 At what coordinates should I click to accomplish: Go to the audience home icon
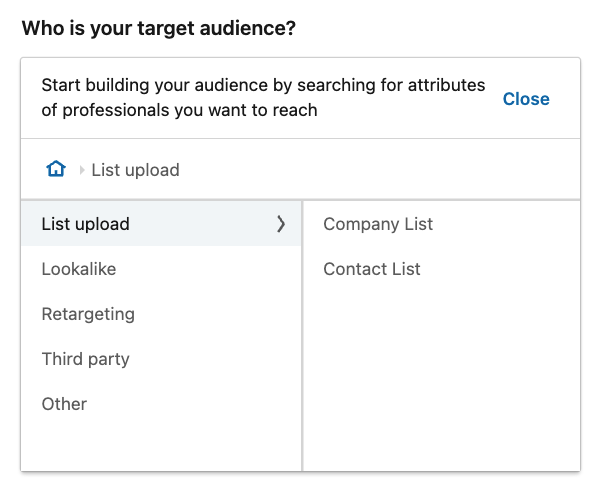[x=56, y=169]
